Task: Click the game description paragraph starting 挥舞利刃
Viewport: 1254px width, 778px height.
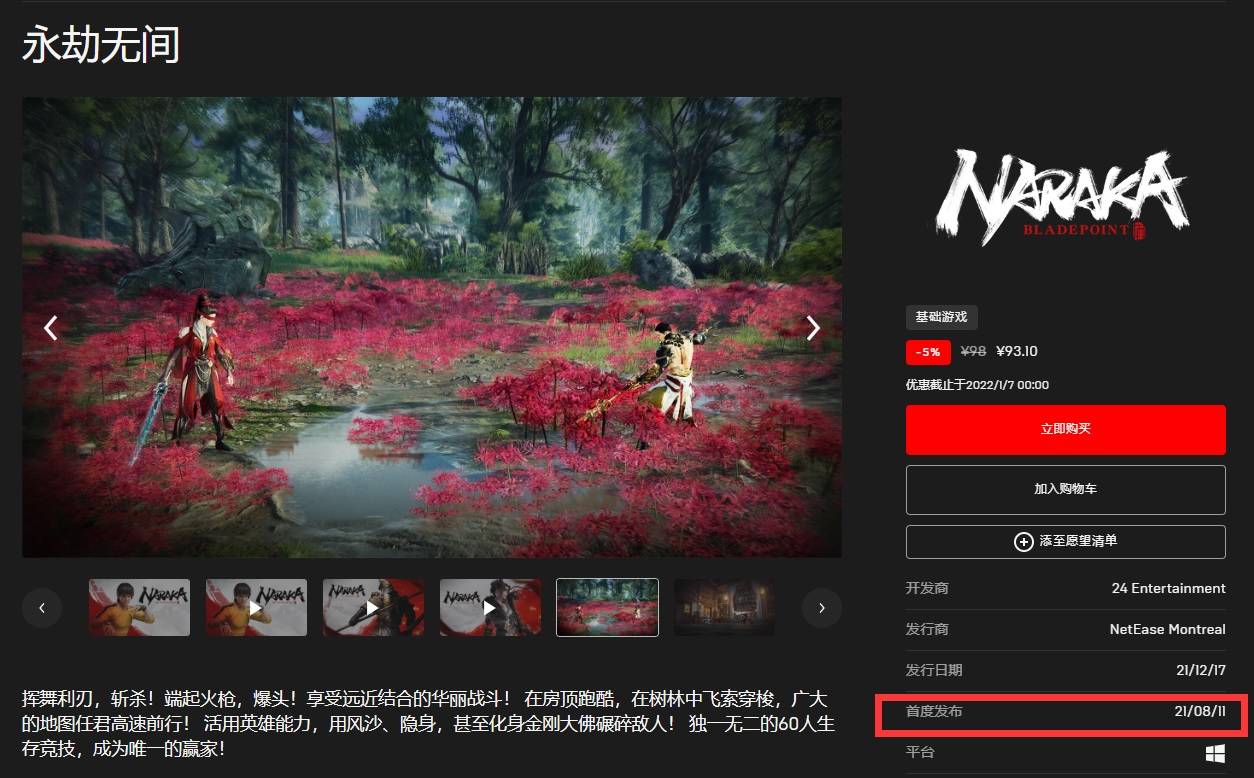Action: coord(428,722)
